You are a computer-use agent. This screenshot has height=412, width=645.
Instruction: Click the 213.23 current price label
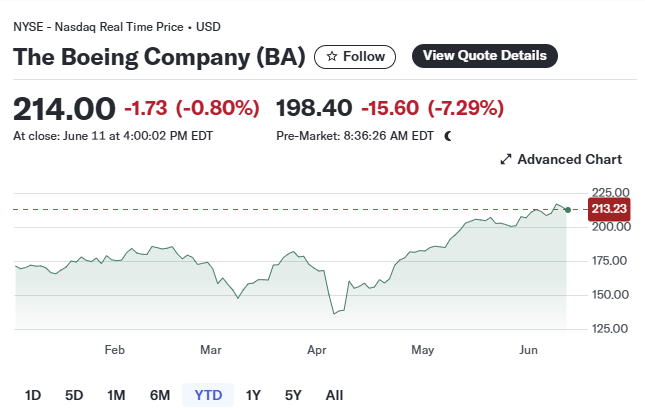coord(608,209)
